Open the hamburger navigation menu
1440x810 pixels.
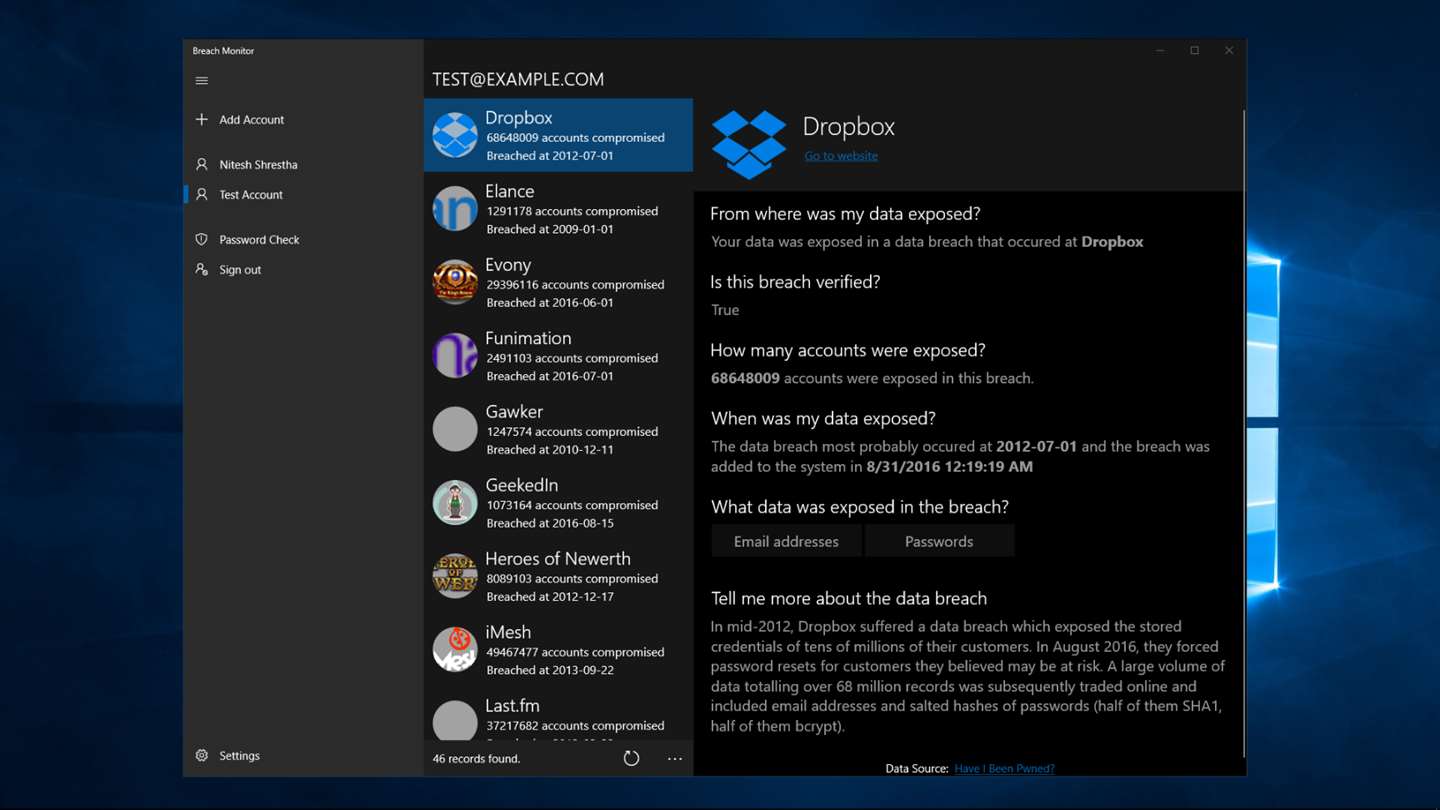202,81
